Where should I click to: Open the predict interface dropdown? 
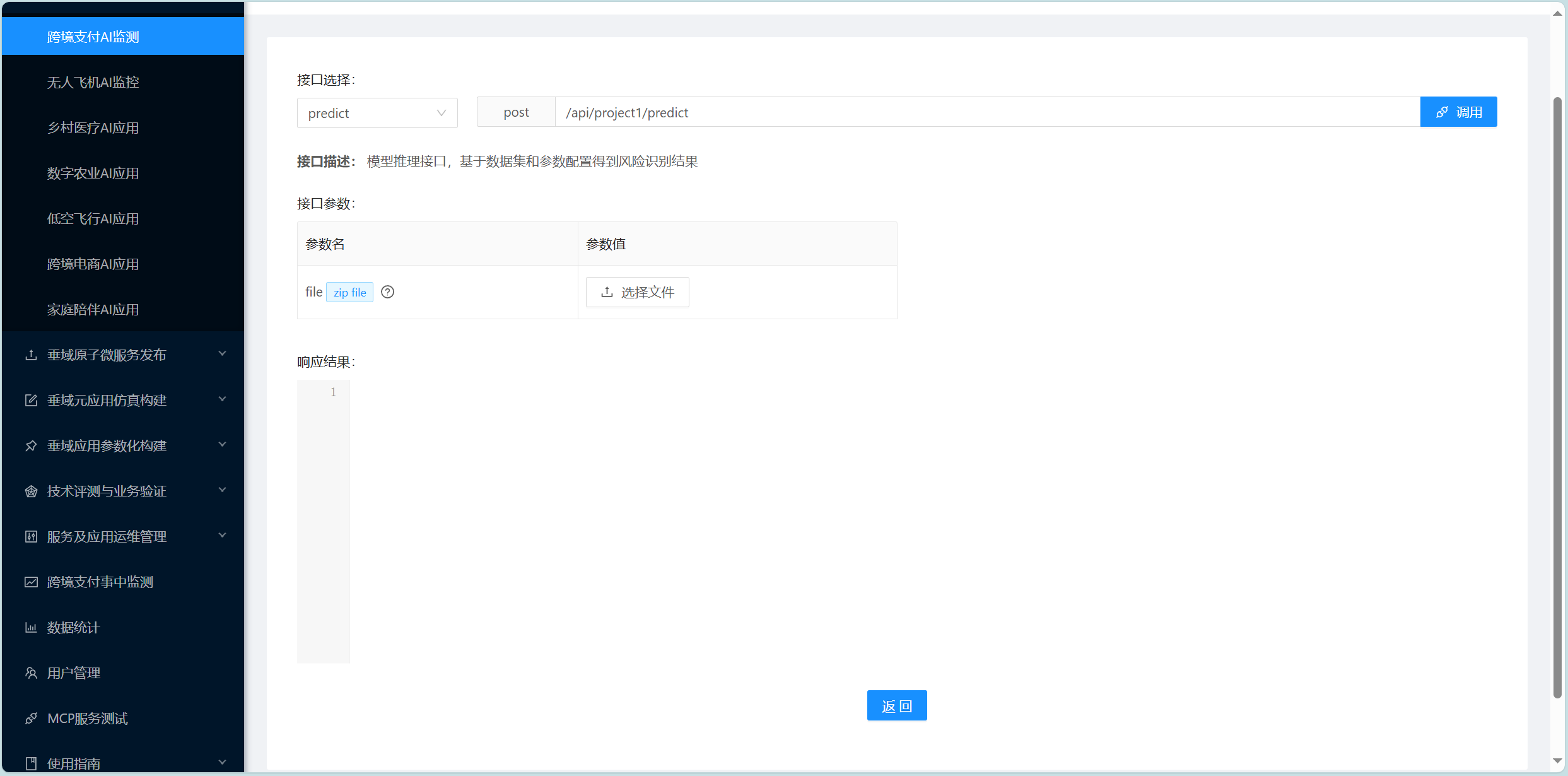[377, 113]
